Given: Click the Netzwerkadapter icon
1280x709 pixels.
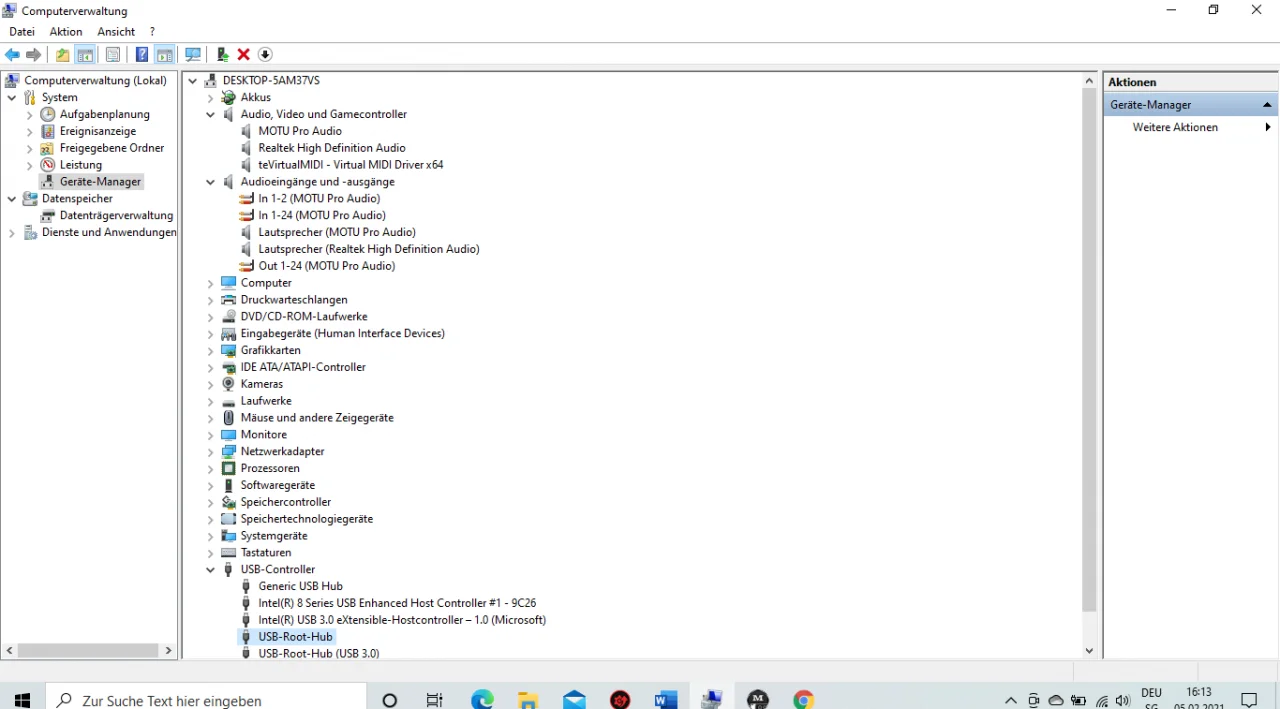Looking at the screenshot, I should 229,451.
